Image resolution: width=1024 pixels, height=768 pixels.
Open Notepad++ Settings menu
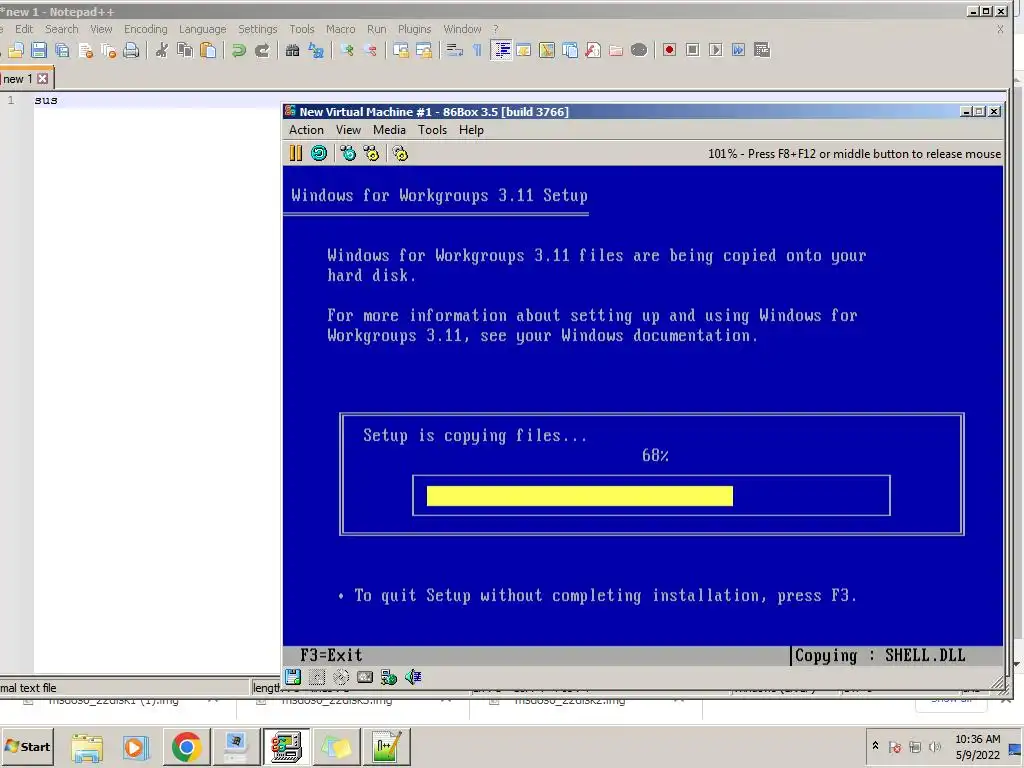[x=257, y=29]
